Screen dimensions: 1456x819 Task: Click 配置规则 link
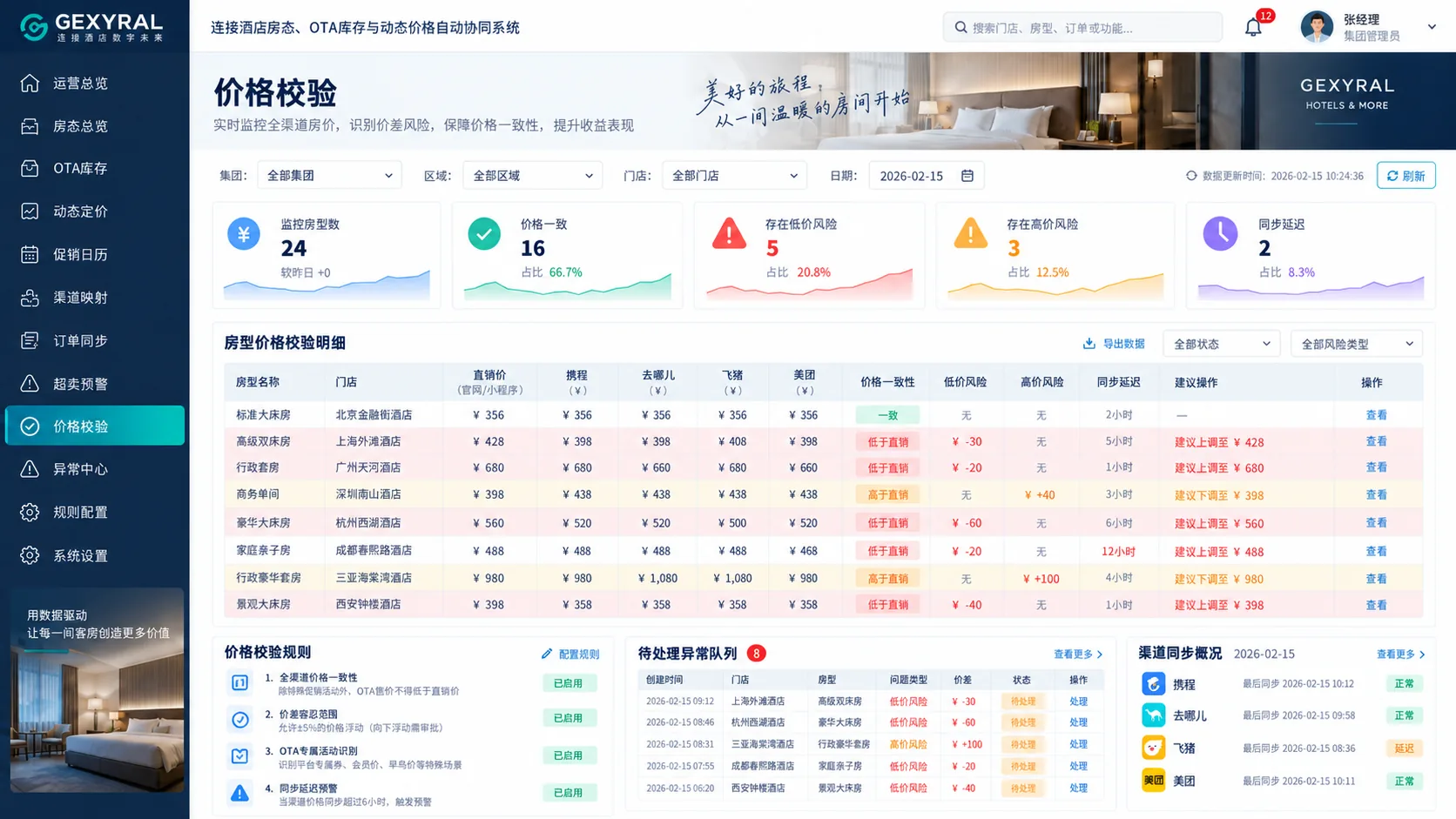[578, 655]
